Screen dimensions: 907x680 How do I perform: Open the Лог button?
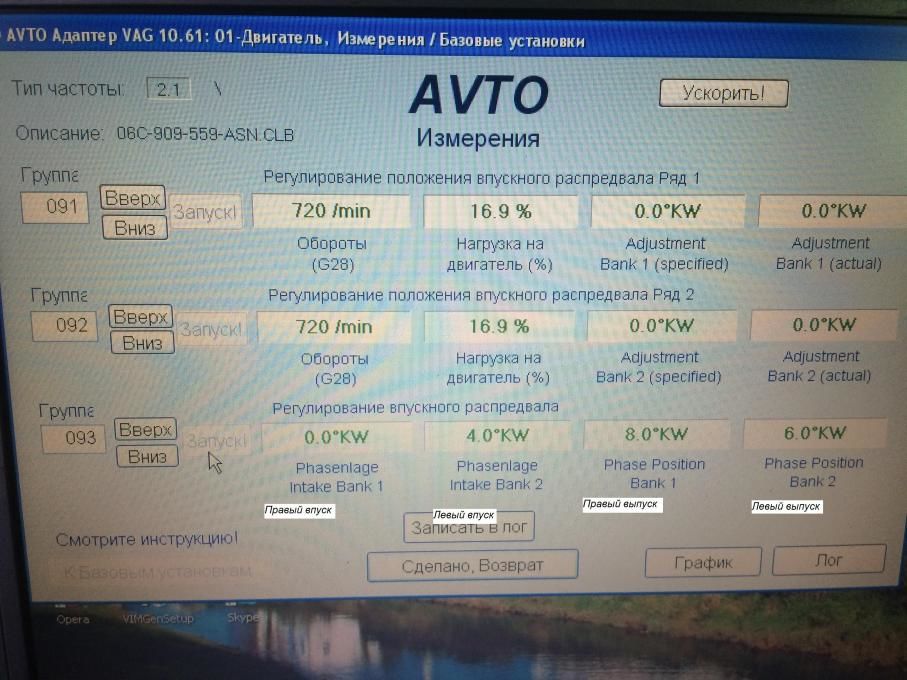pos(828,560)
